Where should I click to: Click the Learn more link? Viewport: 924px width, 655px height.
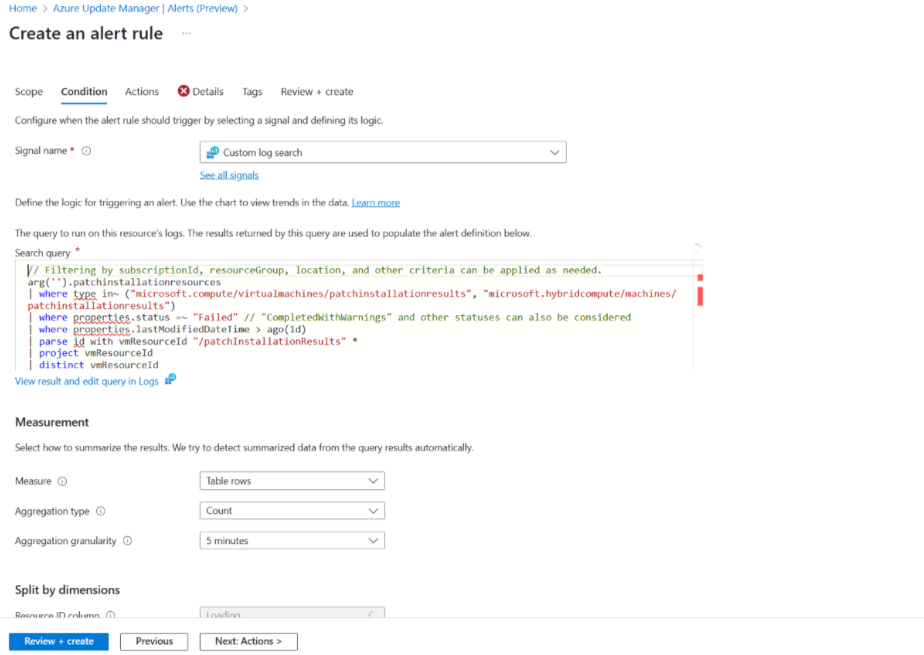point(376,202)
